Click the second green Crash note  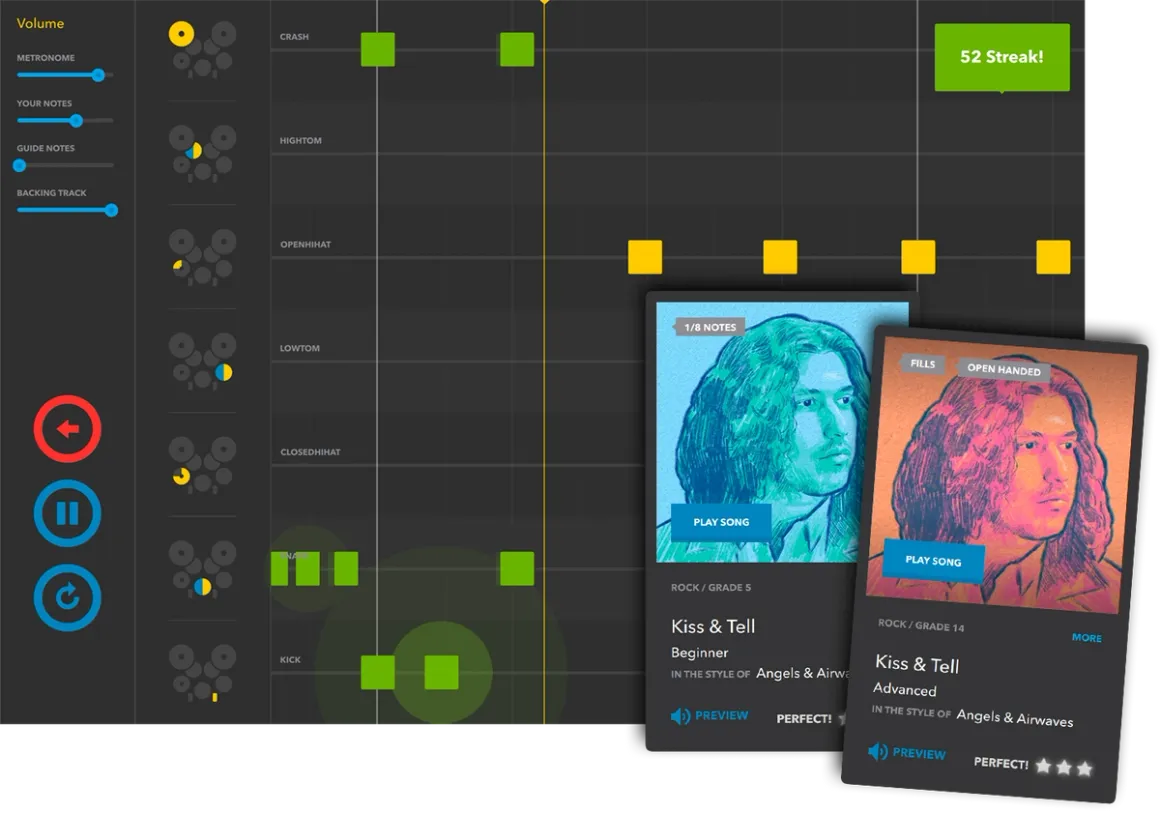pyautogui.click(x=516, y=50)
